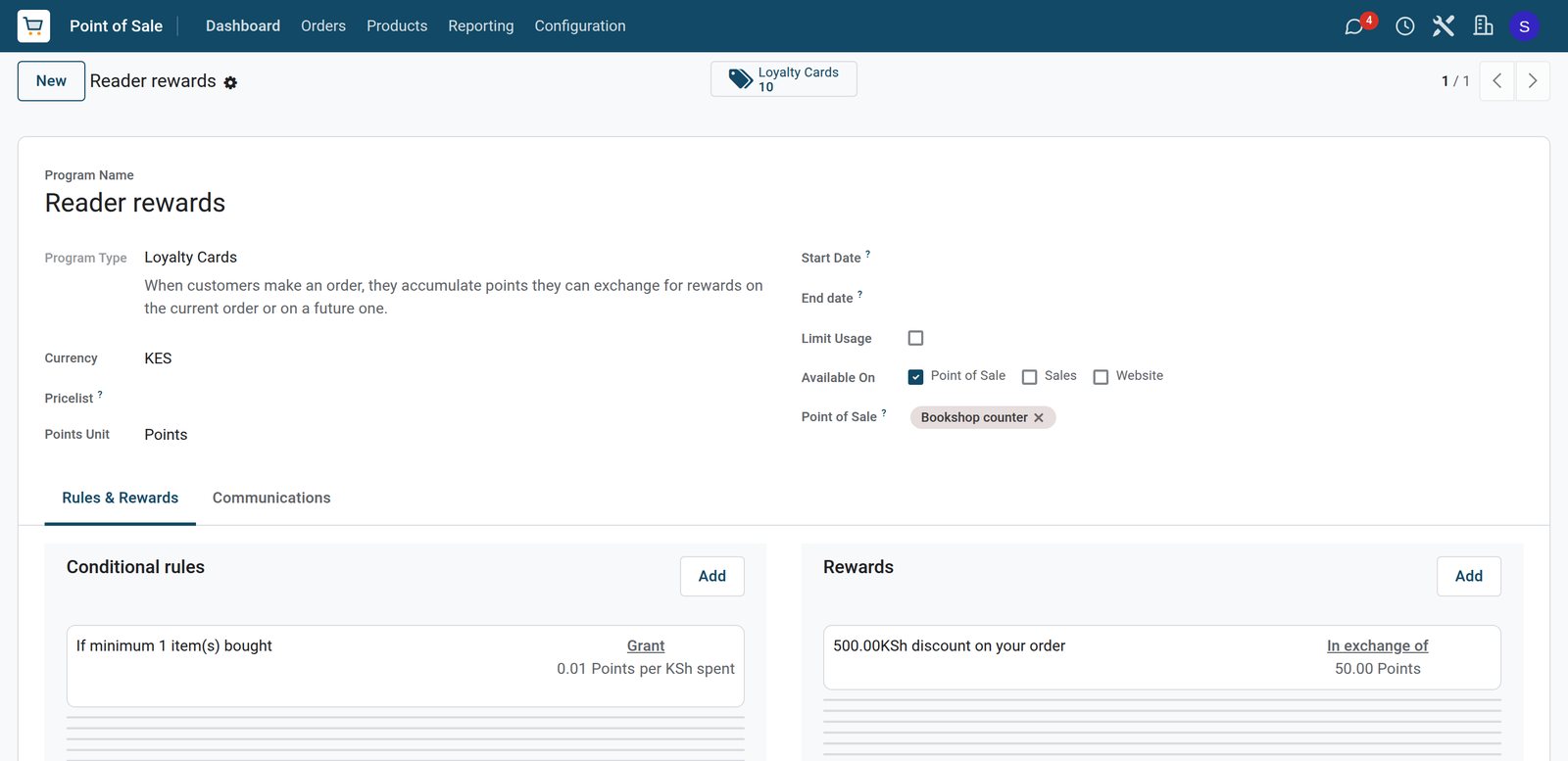Open the End date picker
The width and height of the screenshot is (1568, 761).
1215,298
